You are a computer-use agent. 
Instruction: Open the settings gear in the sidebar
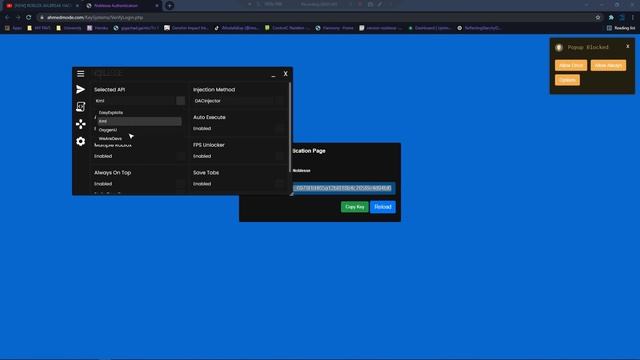coord(80,141)
